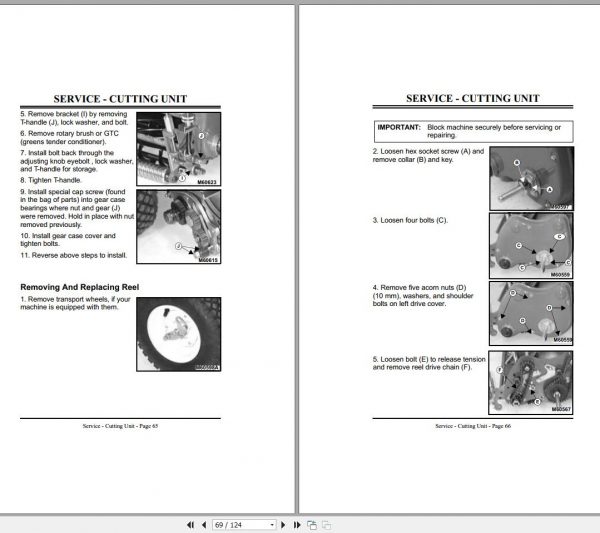Click the text '11. Reverse above steps to install.'
The width and height of the screenshot is (600, 533).
pyautogui.click(x=73, y=255)
